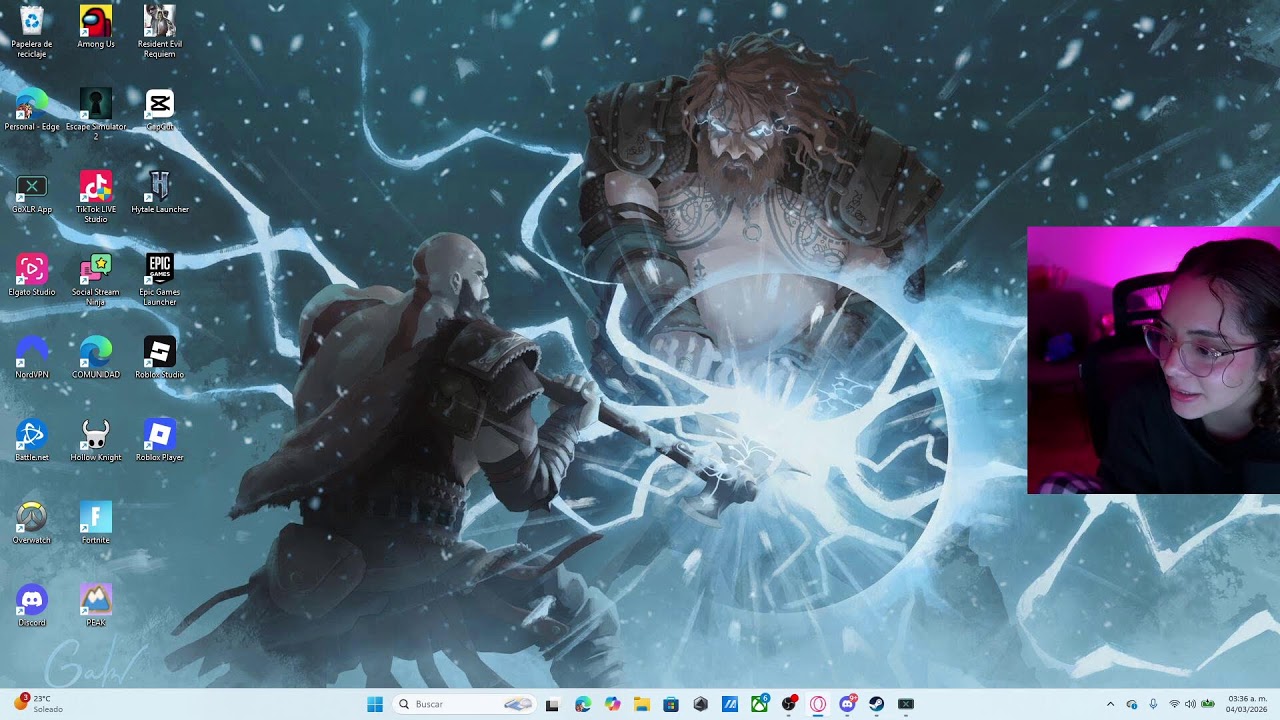Open Microsoft Store from the taskbar
This screenshot has width=1280, height=720.
tap(671, 704)
